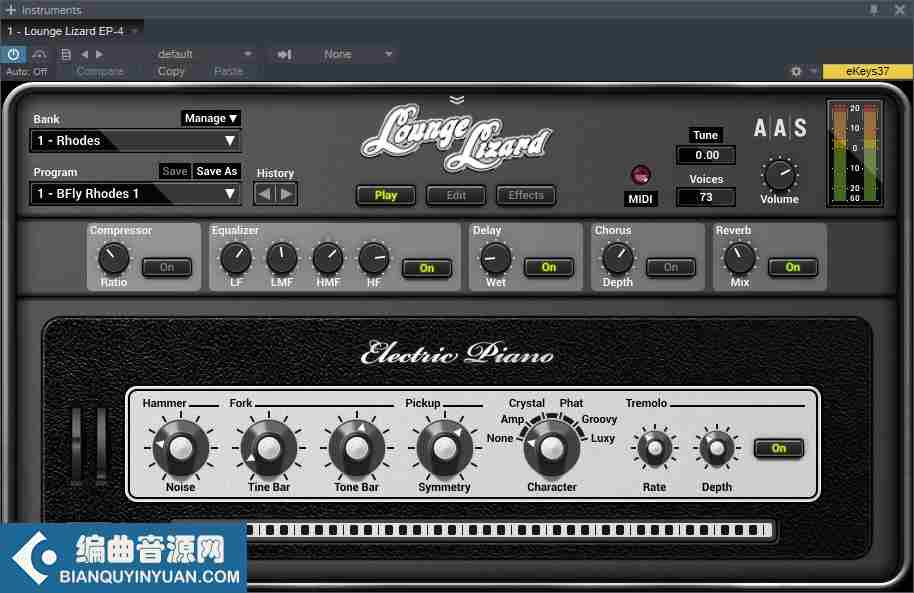This screenshot has width=914, height=593.
Task: Open the default preset dropdown
Action: [203, 54]
